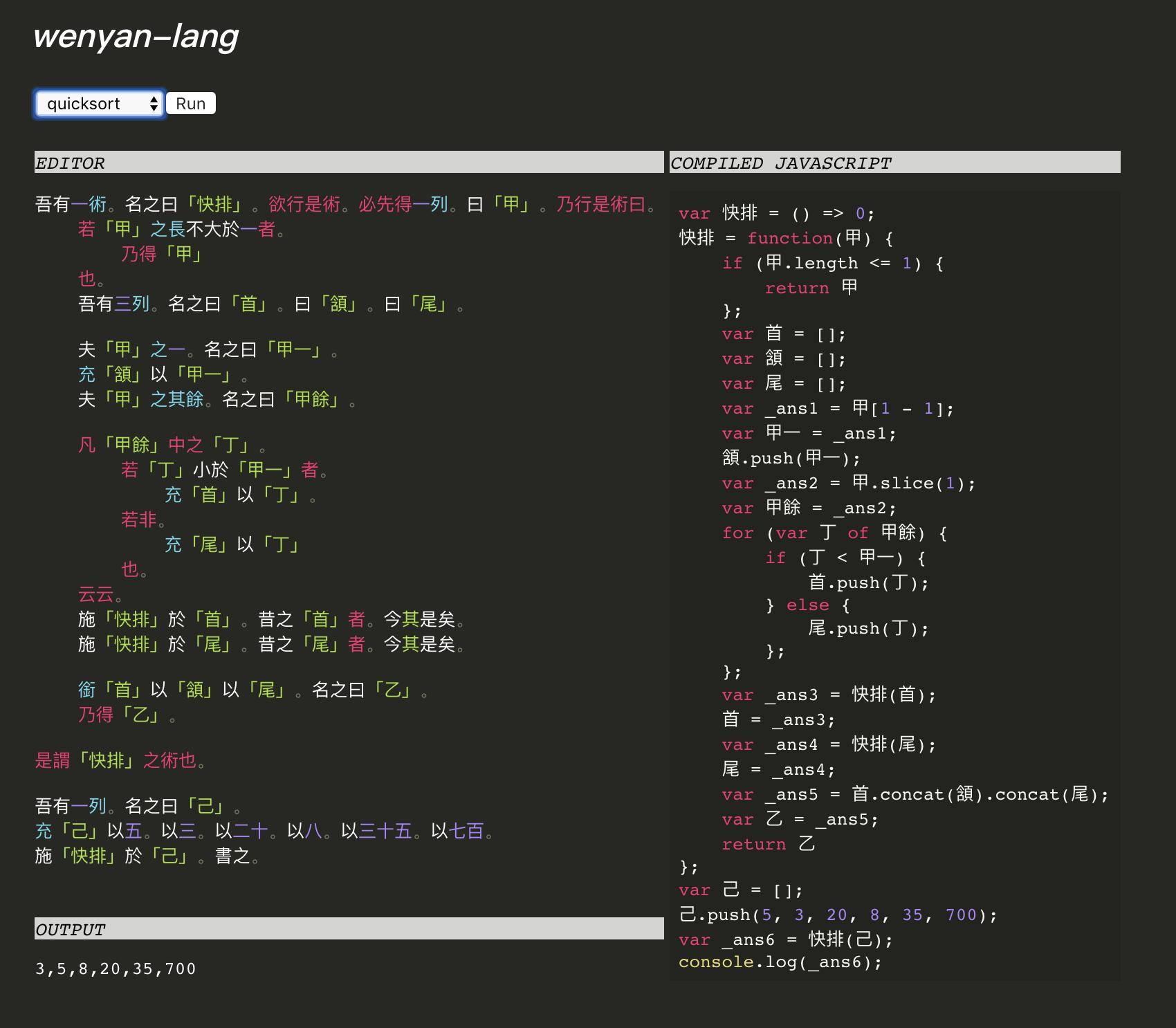This screenshot has height=1028, width=1176.
Task: Click editor line 若「甲」之長不大於一者
Action: tap(181, 229)
